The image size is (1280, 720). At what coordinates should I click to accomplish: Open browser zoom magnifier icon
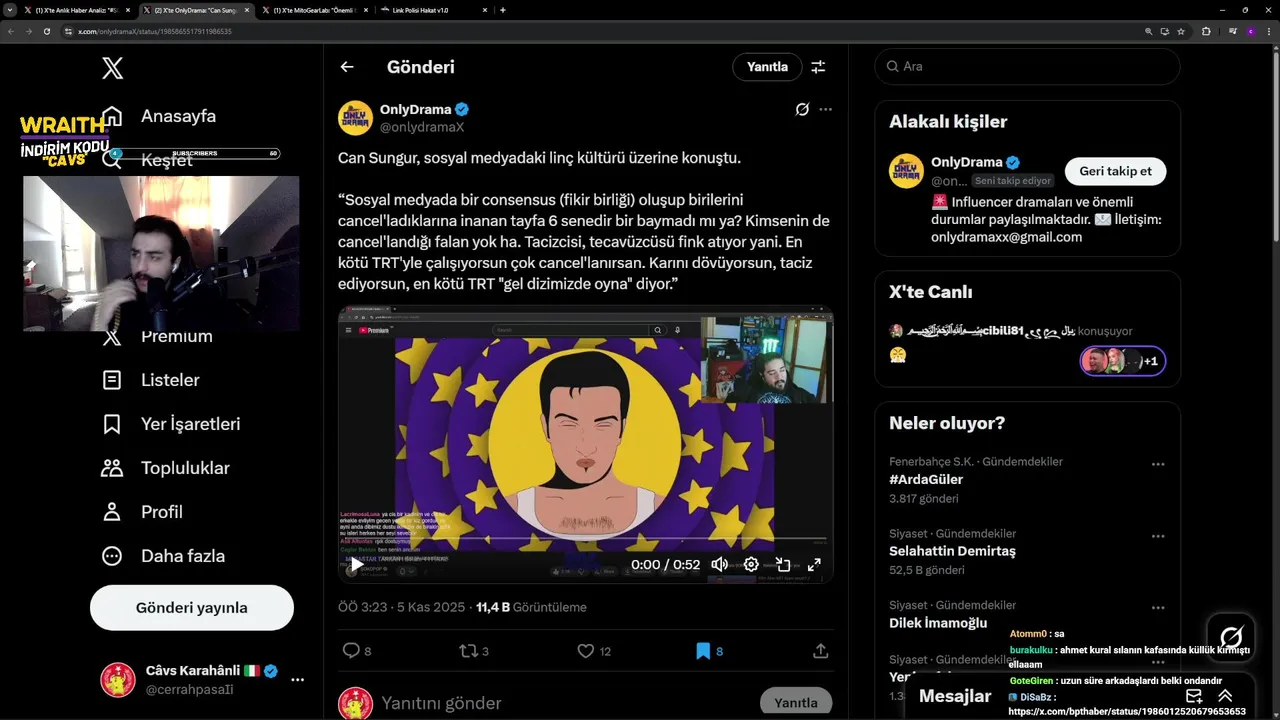click(1149, 31)
